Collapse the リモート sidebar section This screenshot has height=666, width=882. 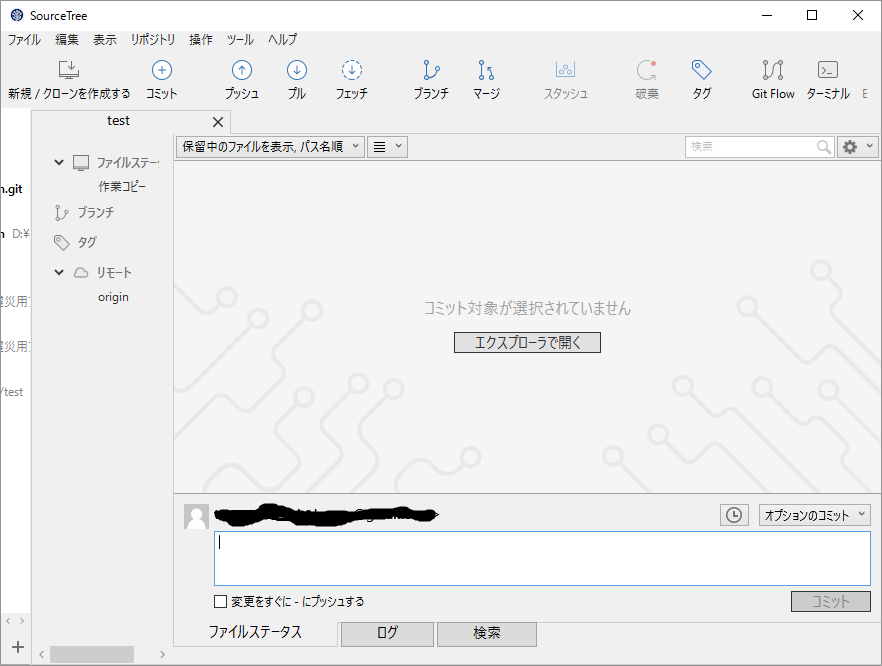pyautogui.click(x=59, y=272)
